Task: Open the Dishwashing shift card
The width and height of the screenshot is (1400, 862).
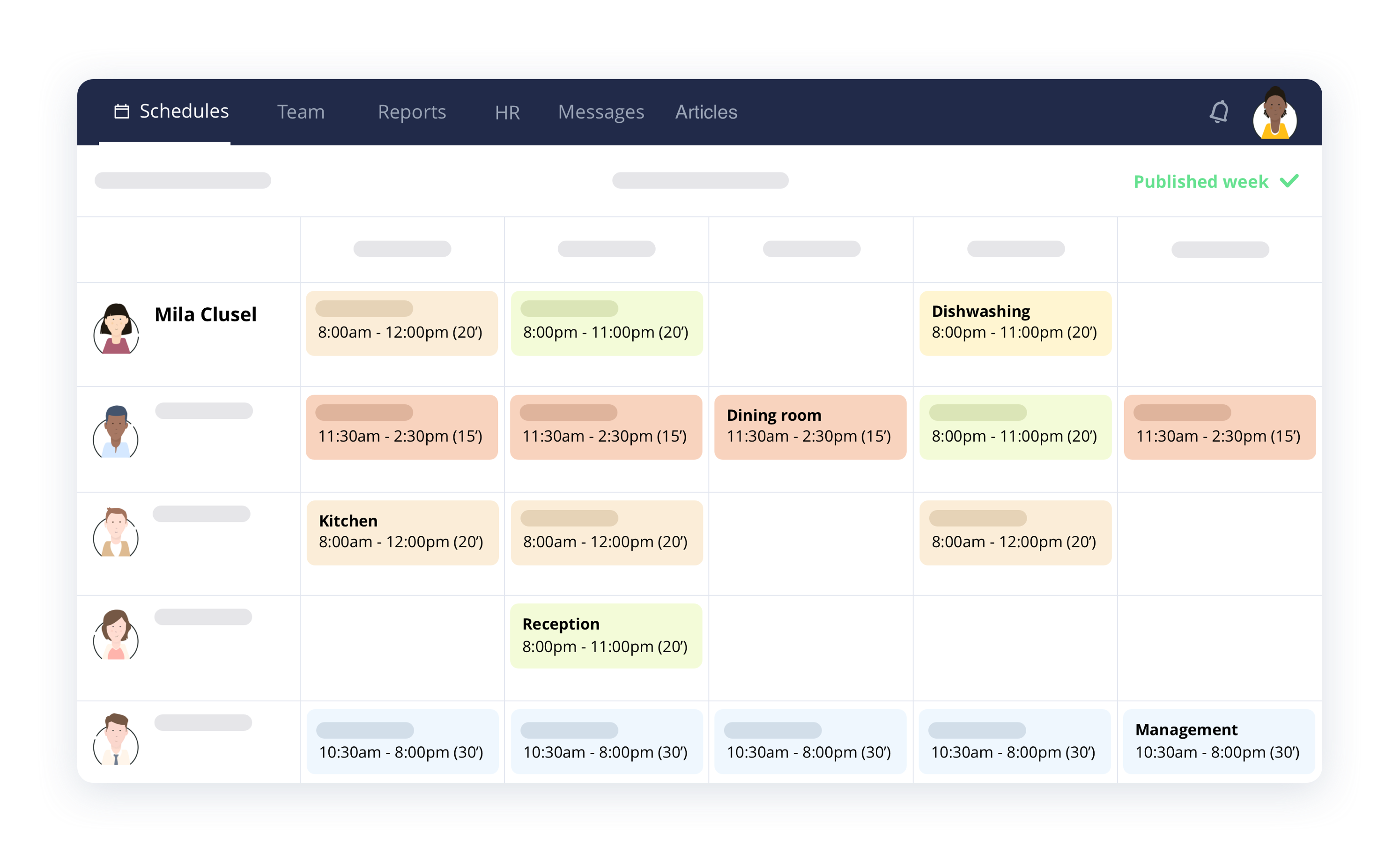Action: pos(1015,323)
